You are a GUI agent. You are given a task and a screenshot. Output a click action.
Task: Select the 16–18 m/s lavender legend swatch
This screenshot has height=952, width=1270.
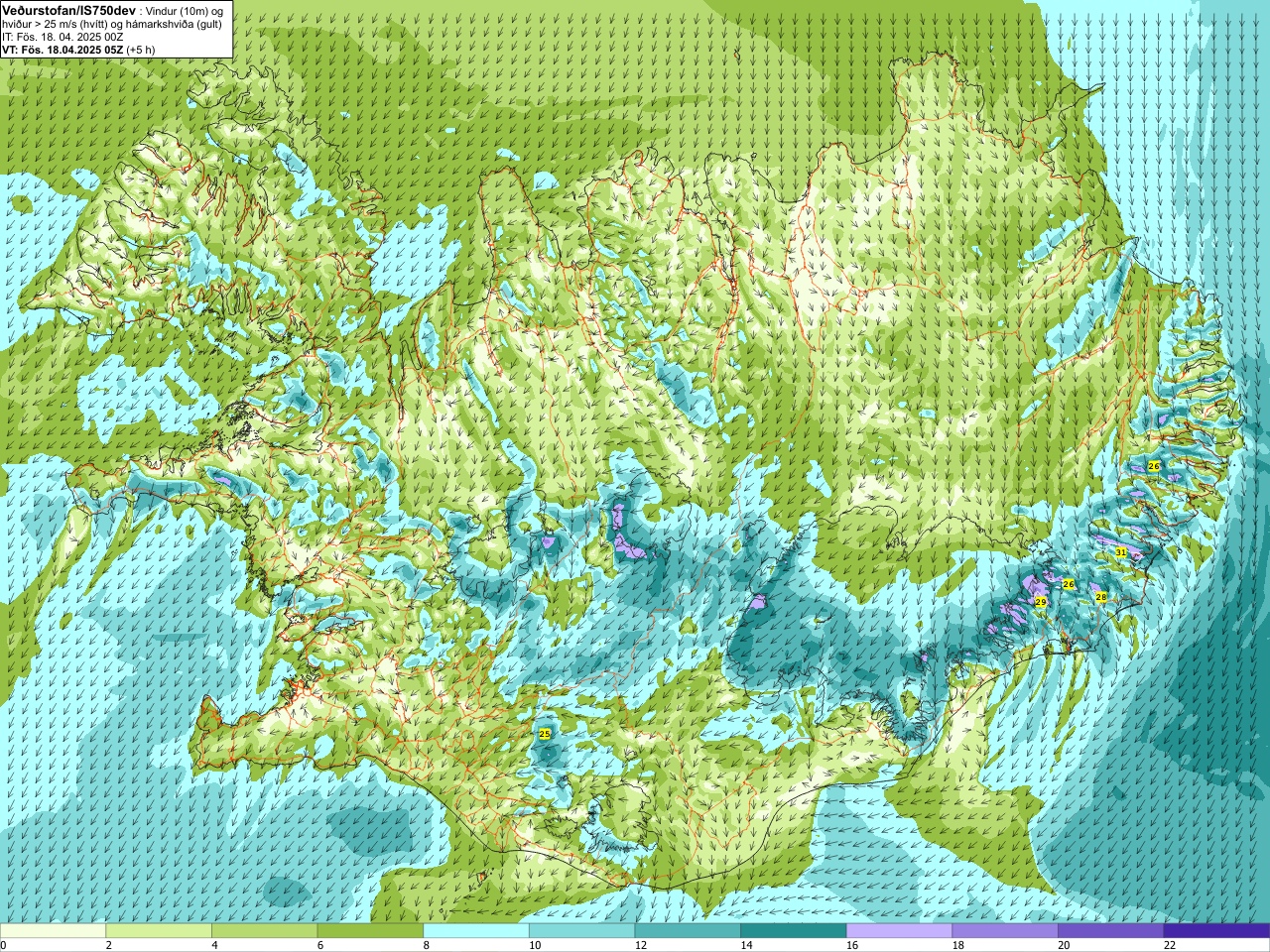click(x=899, y=931)
